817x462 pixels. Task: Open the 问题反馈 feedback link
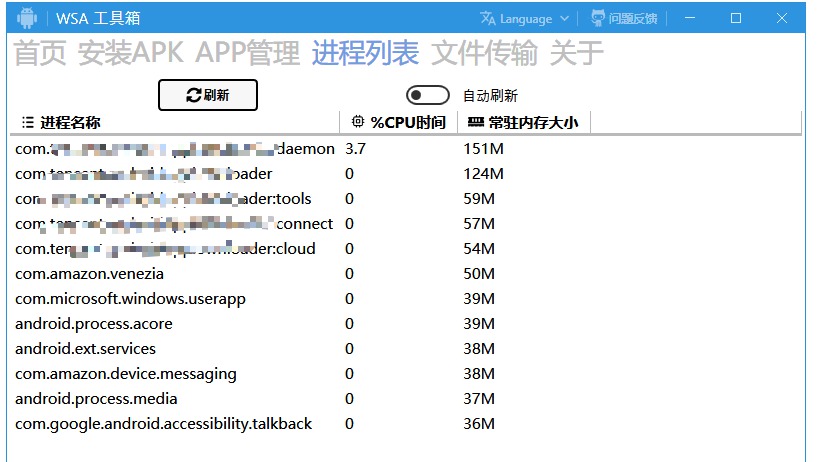pos(624,19)
